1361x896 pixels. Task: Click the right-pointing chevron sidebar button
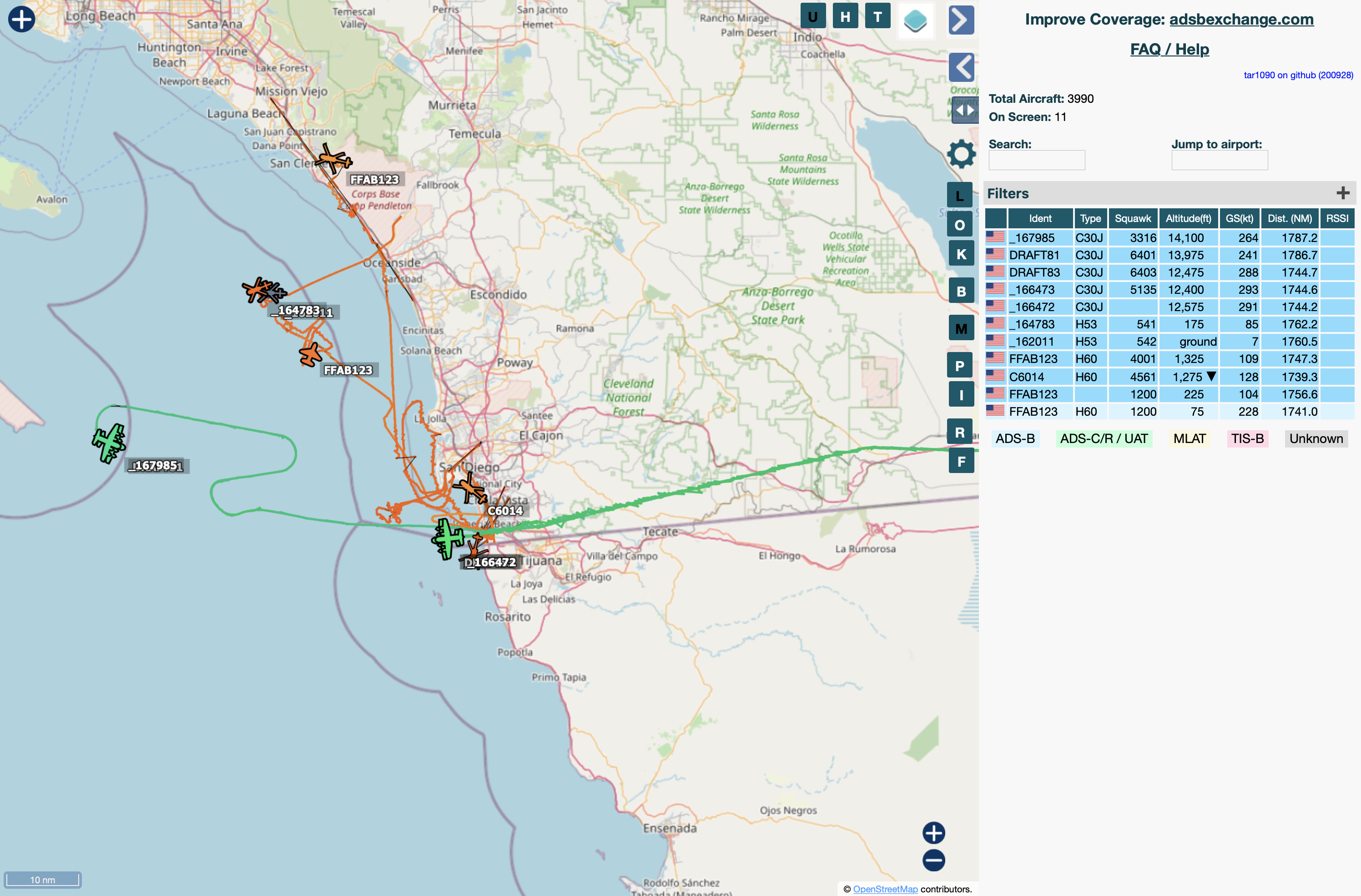961,20
